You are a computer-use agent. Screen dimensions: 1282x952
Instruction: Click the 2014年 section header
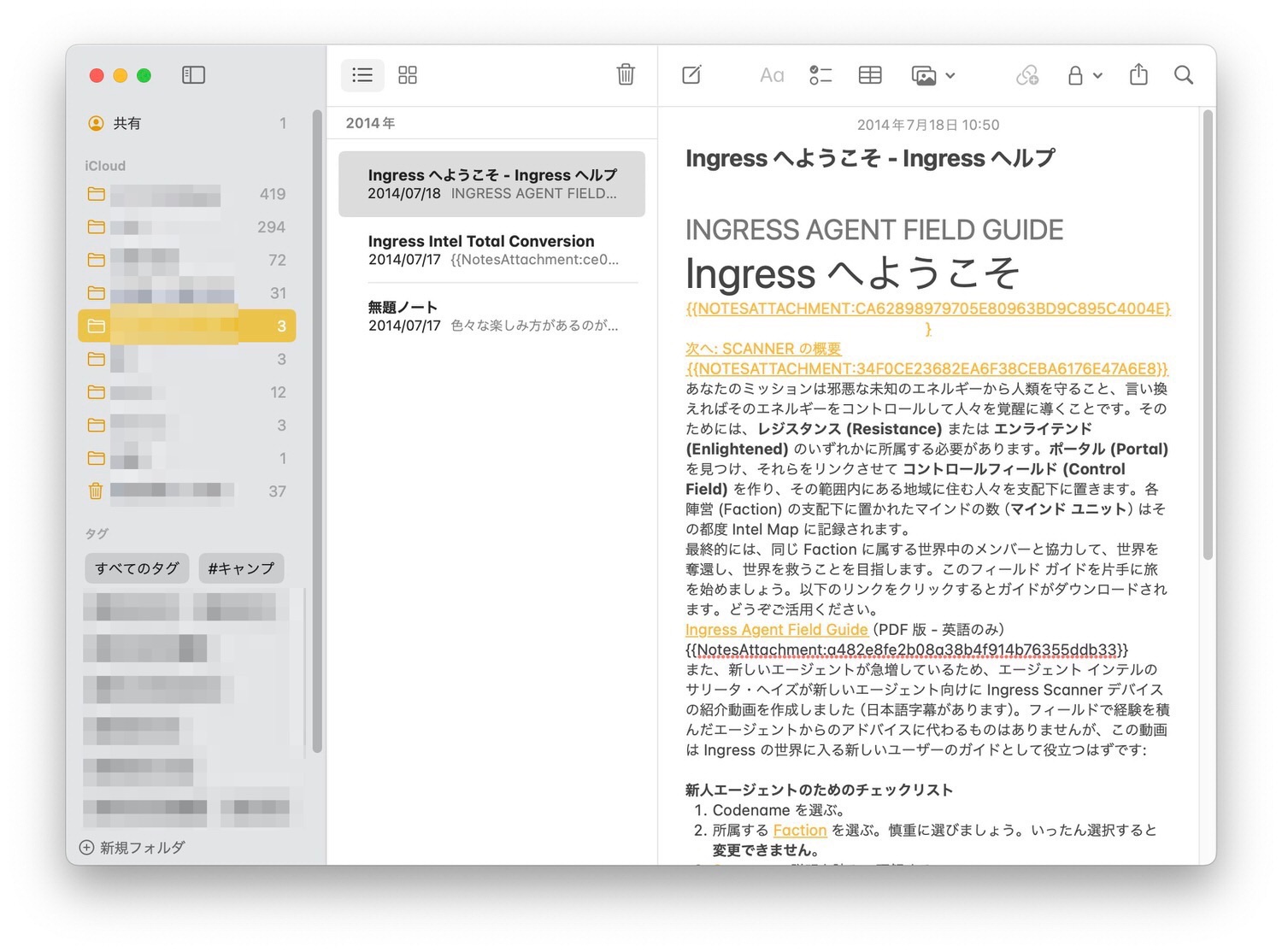[370, 123]
